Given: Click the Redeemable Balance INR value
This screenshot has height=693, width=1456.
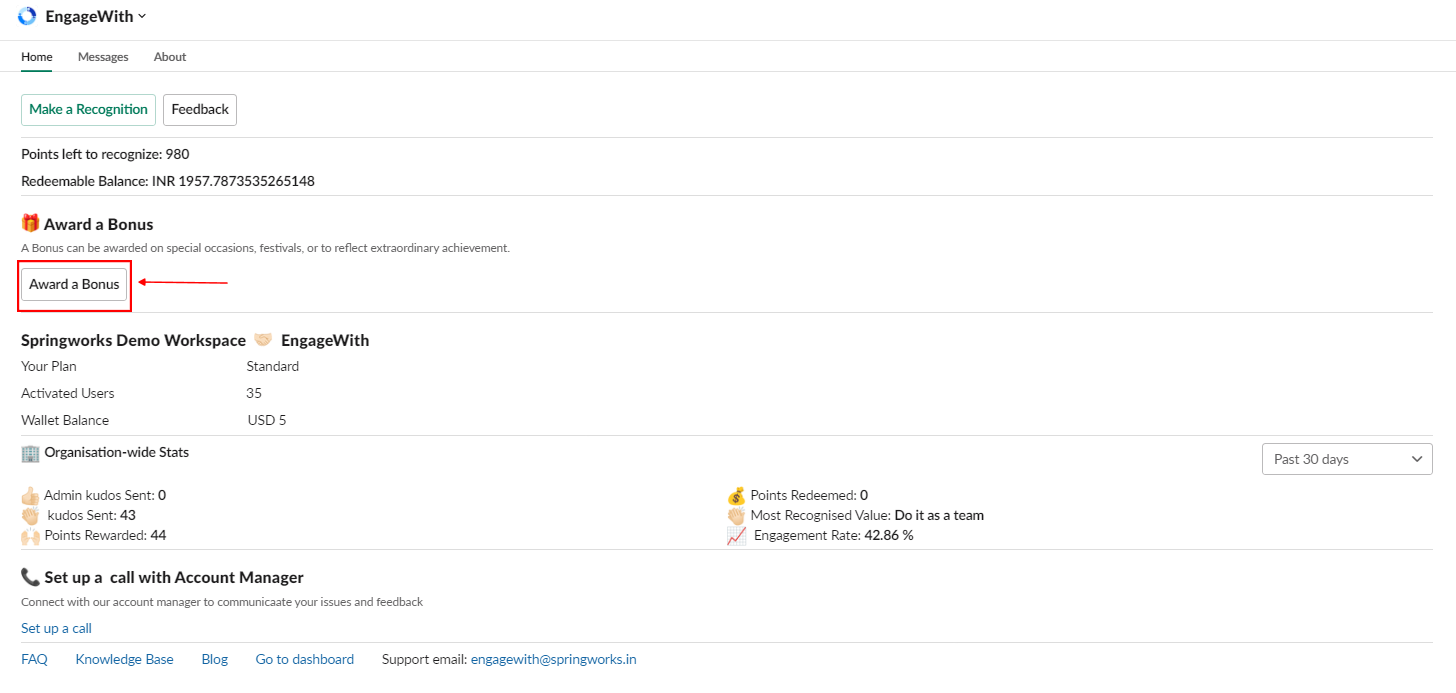Looking at the screenshot, I should (233, 181).
